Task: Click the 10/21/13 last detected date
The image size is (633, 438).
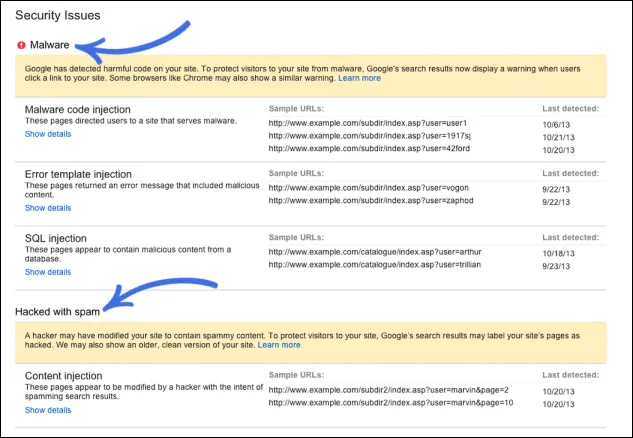Action: (x=558, y=137)
